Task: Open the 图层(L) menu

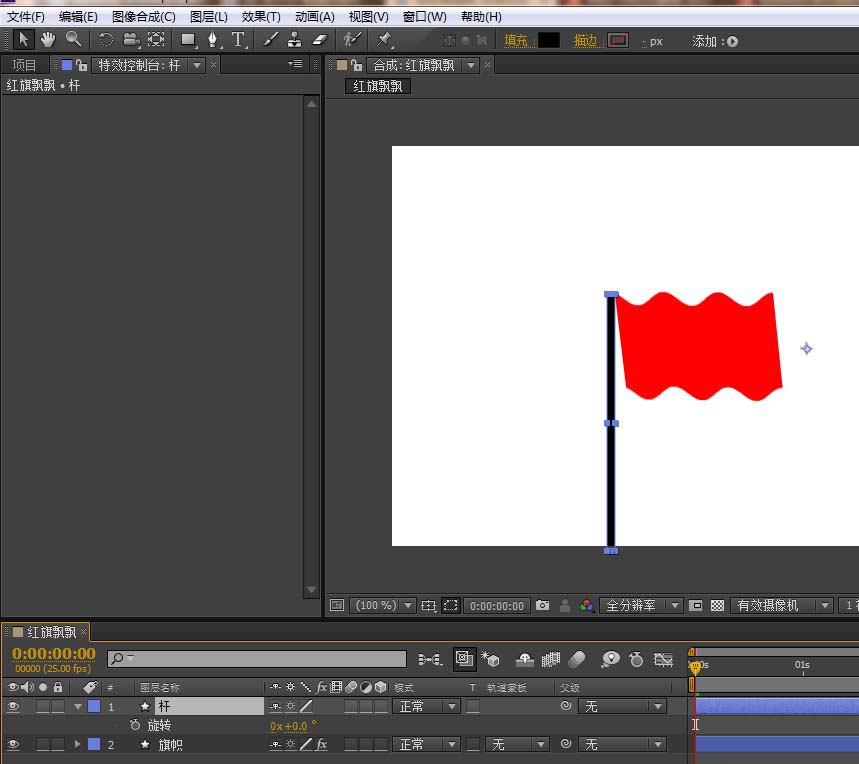Action: click(209, 16)
